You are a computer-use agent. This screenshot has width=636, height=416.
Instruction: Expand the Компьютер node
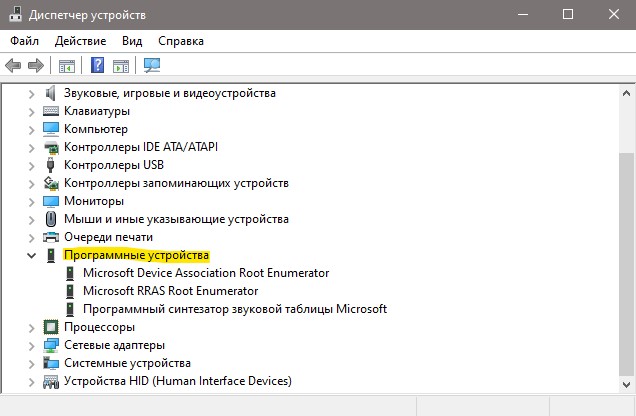(x=31, y=130)
